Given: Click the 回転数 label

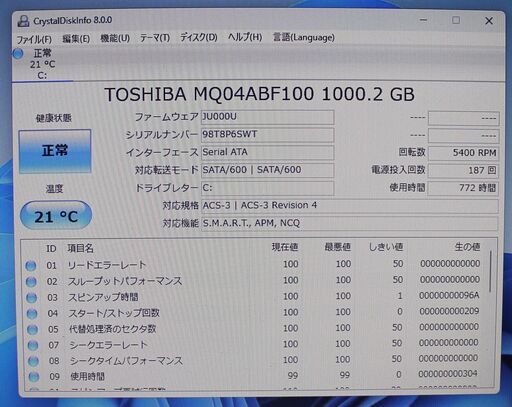Looking at the screenshot, I should click(x=412, y=152).
